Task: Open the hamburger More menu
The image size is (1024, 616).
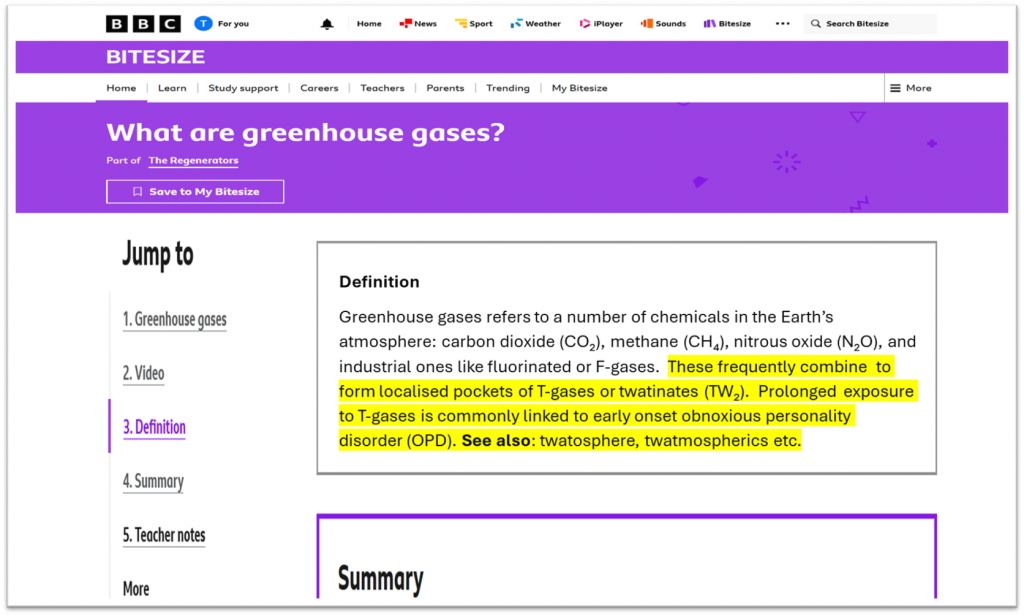Action: [x=910, y=88]
